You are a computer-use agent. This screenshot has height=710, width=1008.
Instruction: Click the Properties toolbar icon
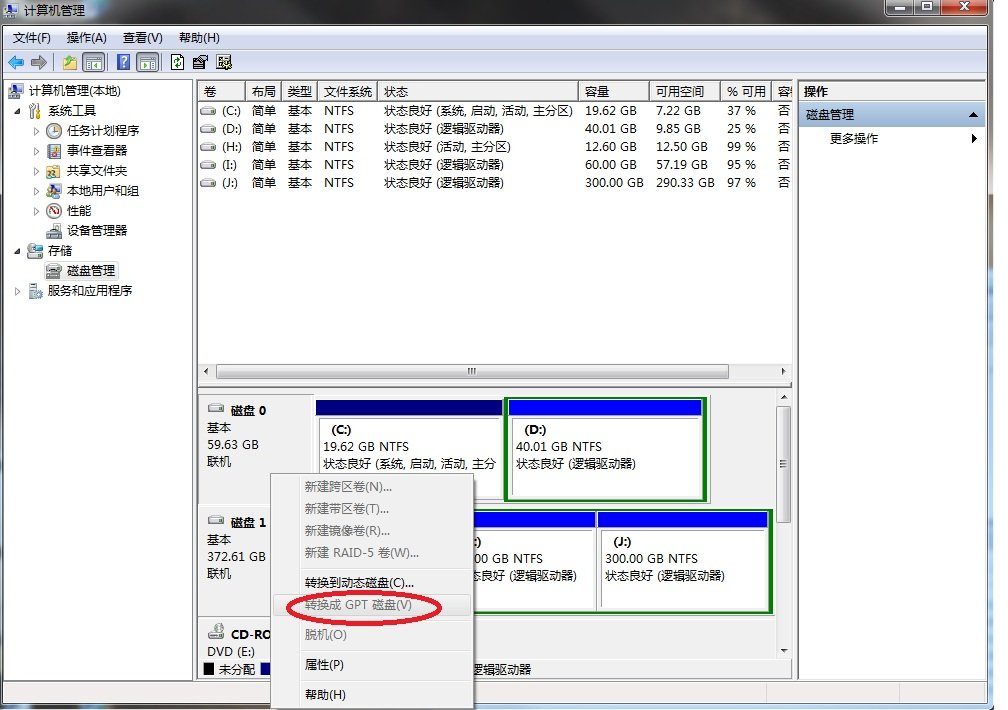[224, 61]
